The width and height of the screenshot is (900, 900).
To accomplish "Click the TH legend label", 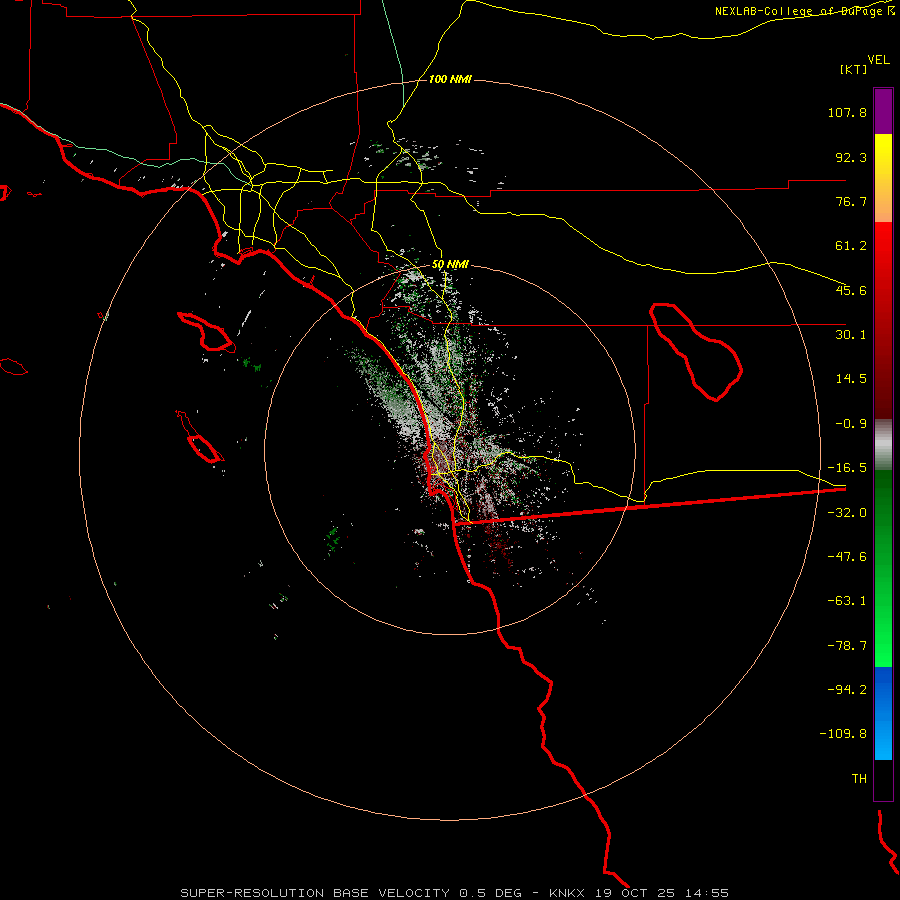I will click(x=859, y=779).
